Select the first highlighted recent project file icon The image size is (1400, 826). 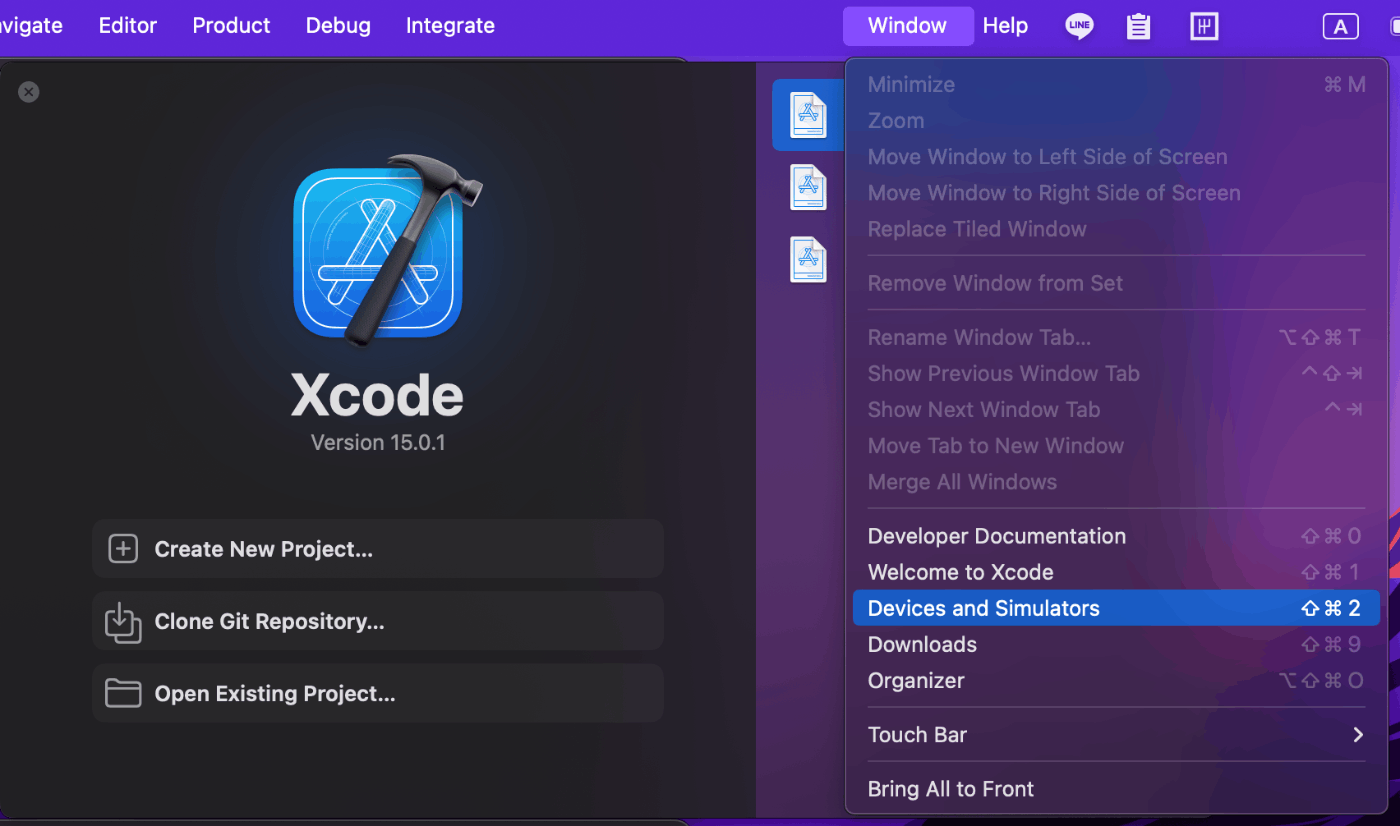808,115
